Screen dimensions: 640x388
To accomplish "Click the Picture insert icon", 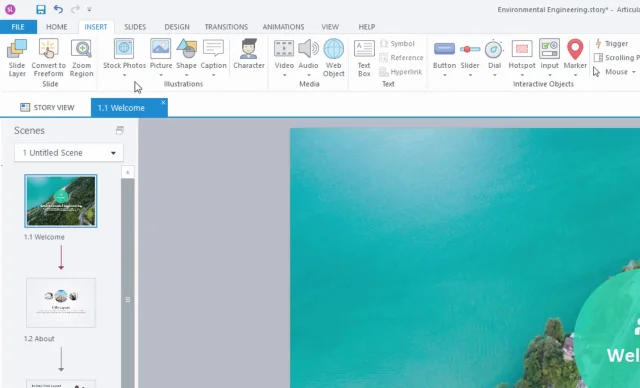I will pos(160,49).
